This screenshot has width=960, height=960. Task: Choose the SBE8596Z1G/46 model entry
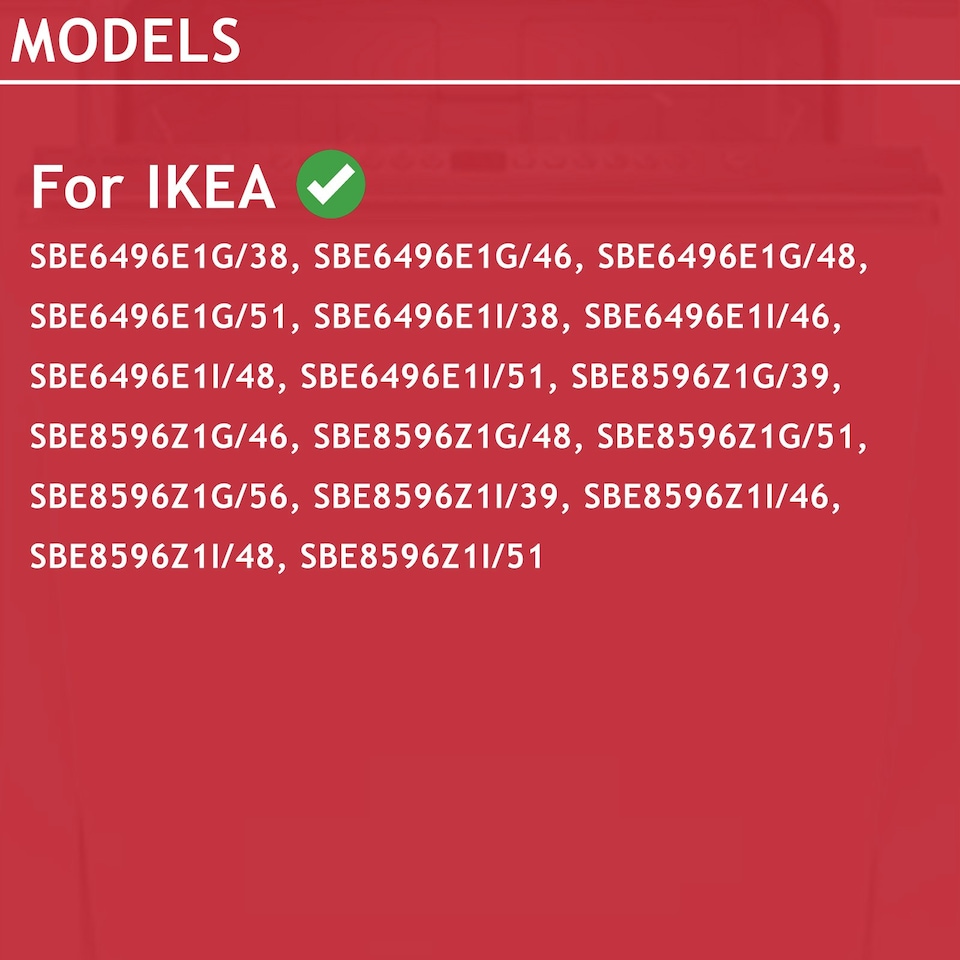click(x=161, y=438)
